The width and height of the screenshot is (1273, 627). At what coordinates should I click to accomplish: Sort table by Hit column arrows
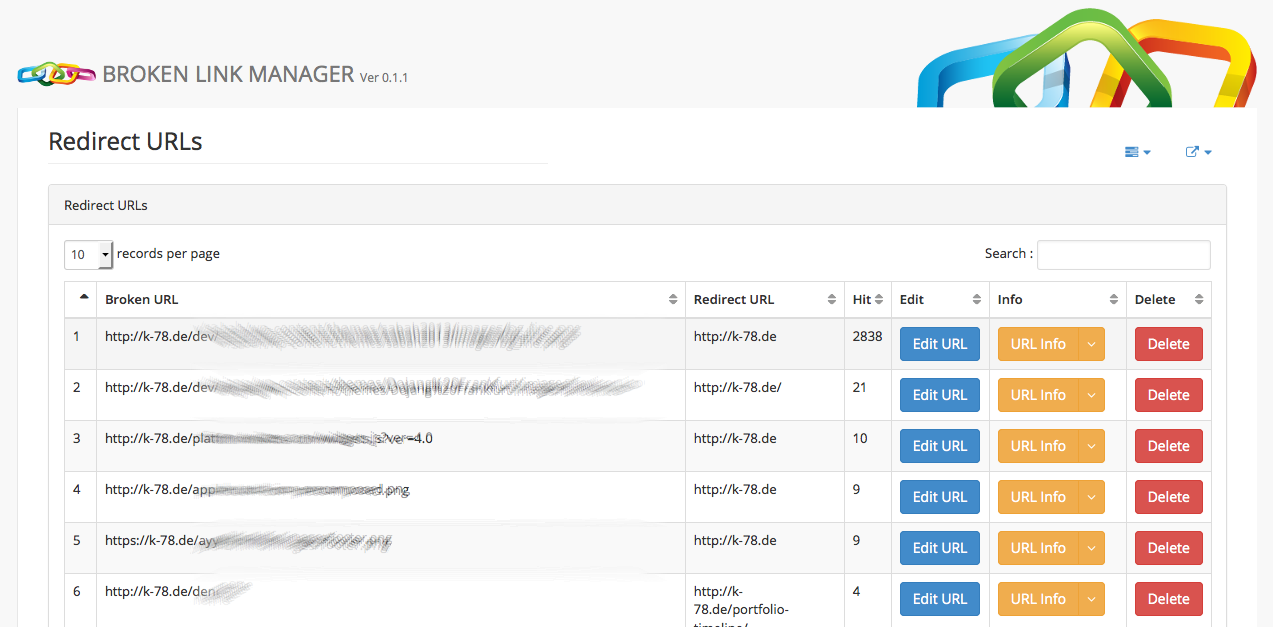pyautogui.click(x=879, y=300)
